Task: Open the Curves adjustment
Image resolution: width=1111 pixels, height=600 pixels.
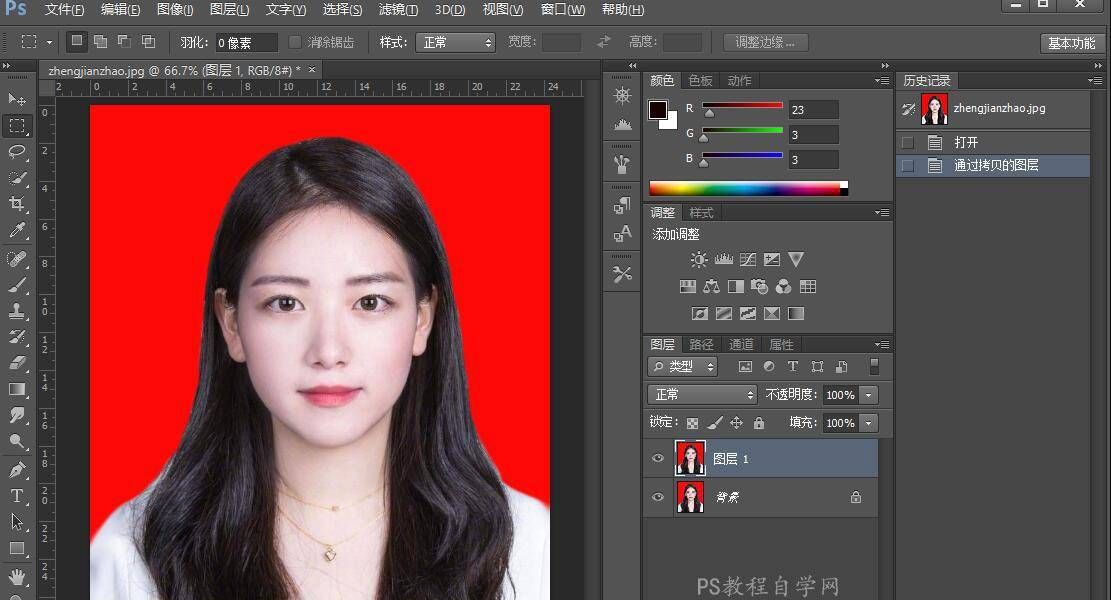Action: [x=748, y=259]
